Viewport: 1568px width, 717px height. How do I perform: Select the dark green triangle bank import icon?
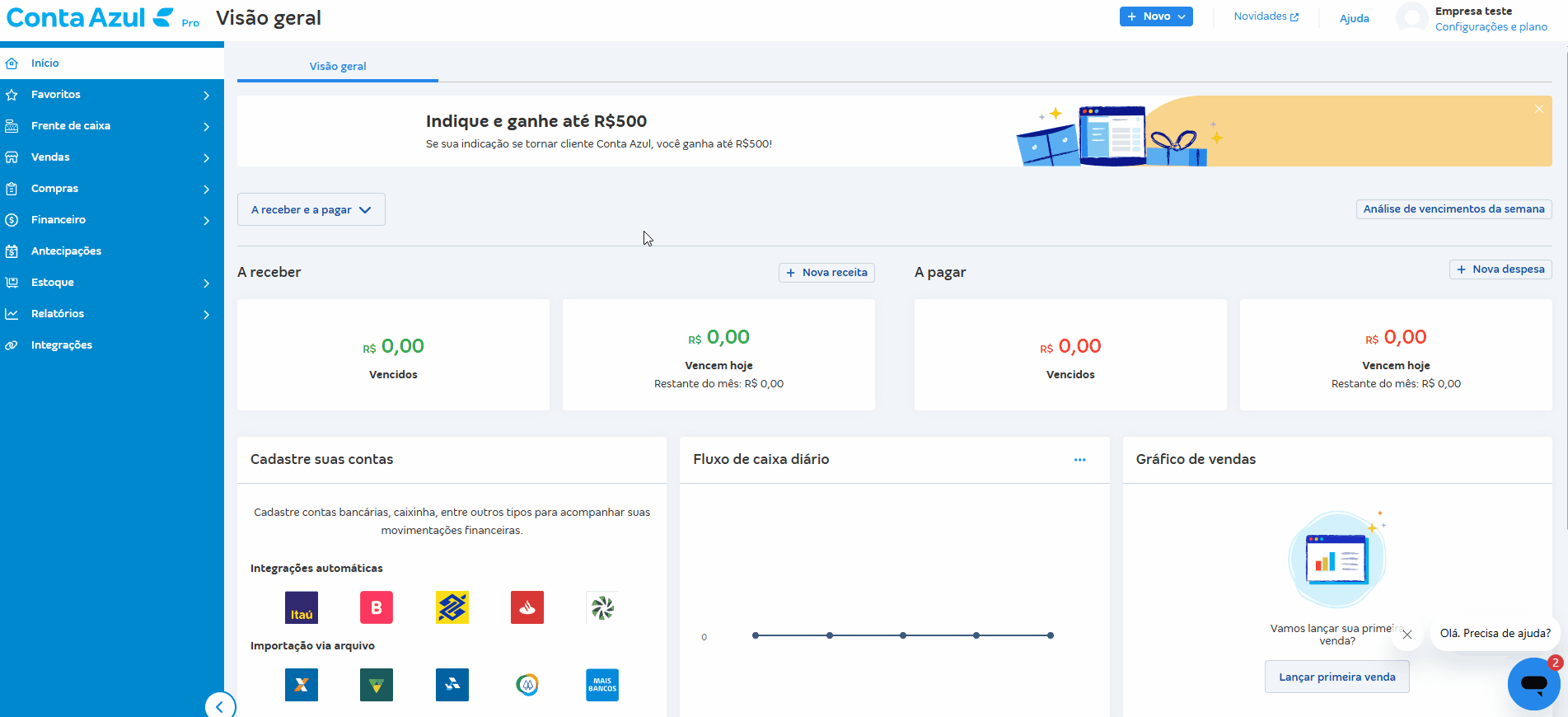[377, 685]
